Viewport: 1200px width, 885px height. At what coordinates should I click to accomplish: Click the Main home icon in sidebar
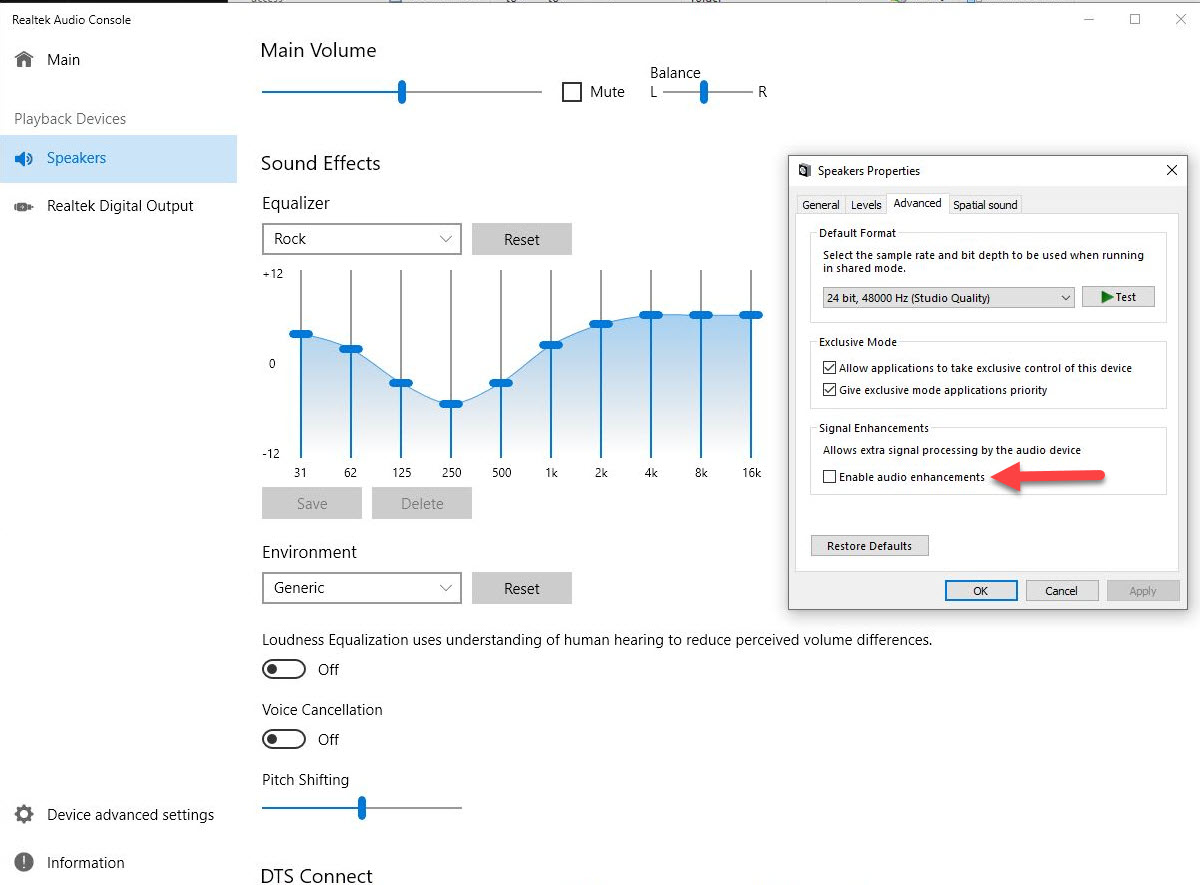pos(22,59)
